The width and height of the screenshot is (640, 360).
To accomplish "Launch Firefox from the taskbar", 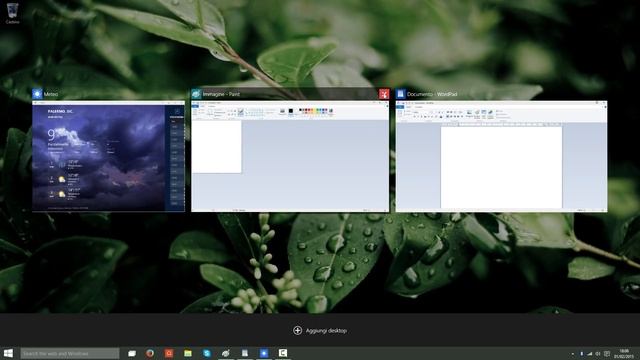I will coord(150,353).
